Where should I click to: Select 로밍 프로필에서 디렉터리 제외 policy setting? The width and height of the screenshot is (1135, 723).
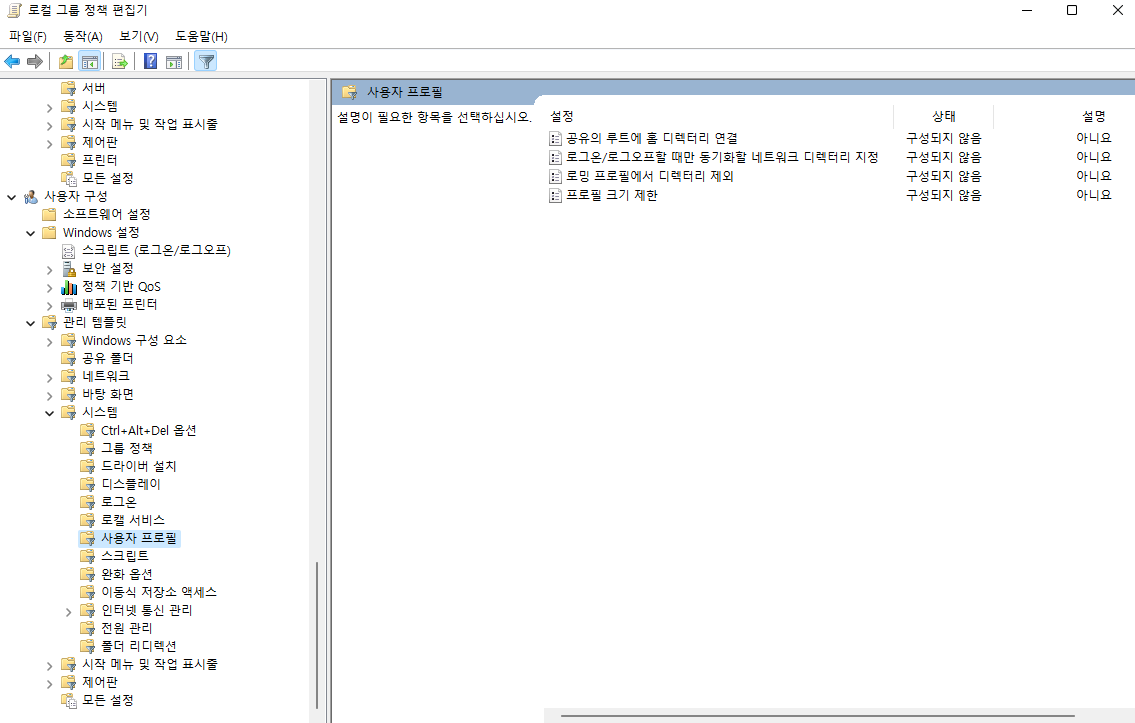tap(650, 176)
